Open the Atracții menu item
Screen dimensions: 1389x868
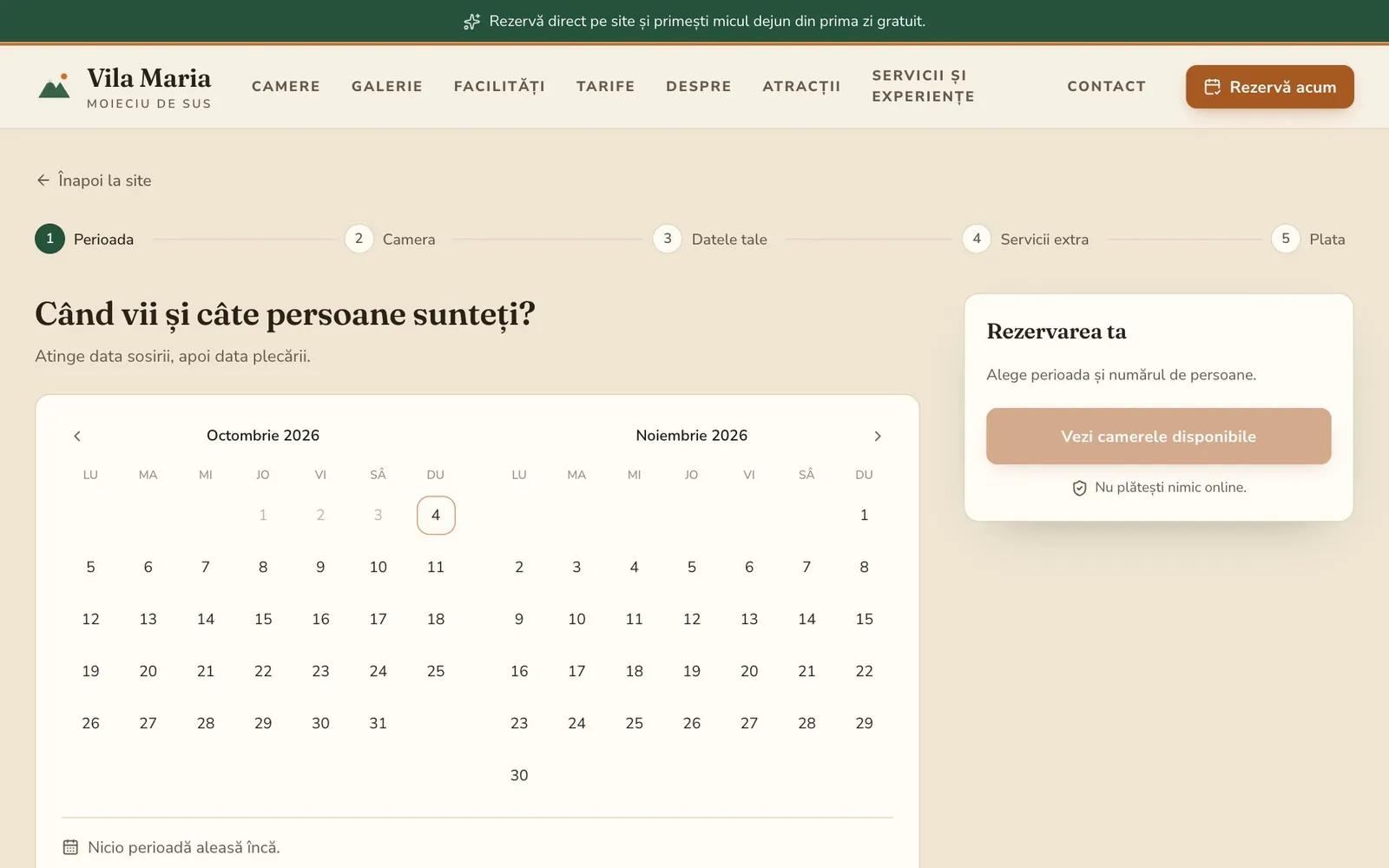(x=801, y=86)
